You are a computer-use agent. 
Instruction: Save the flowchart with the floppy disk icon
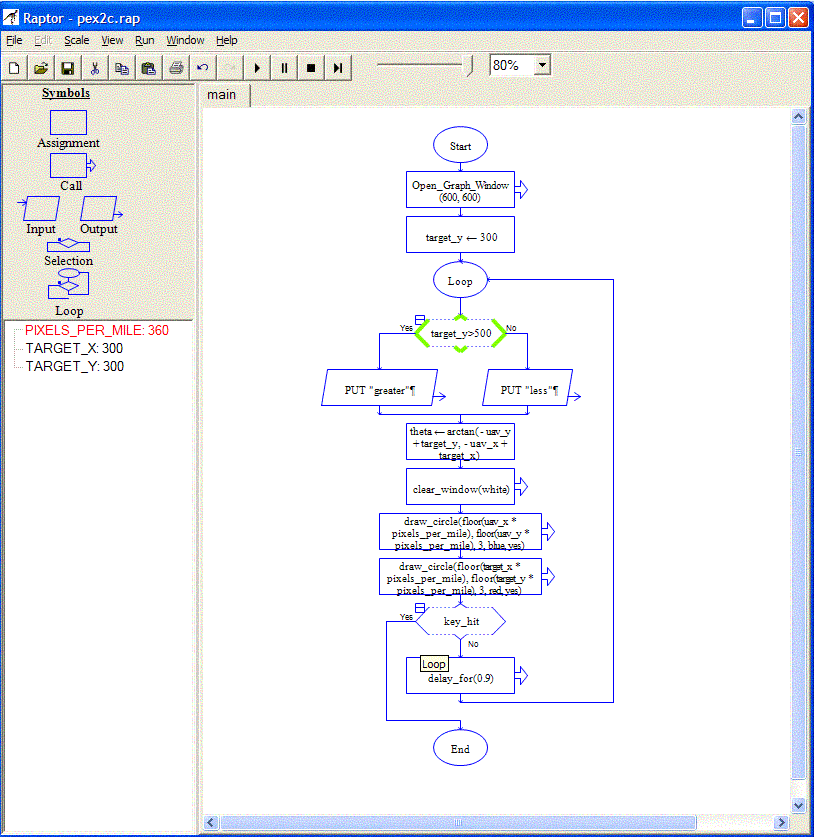point(68,68)
